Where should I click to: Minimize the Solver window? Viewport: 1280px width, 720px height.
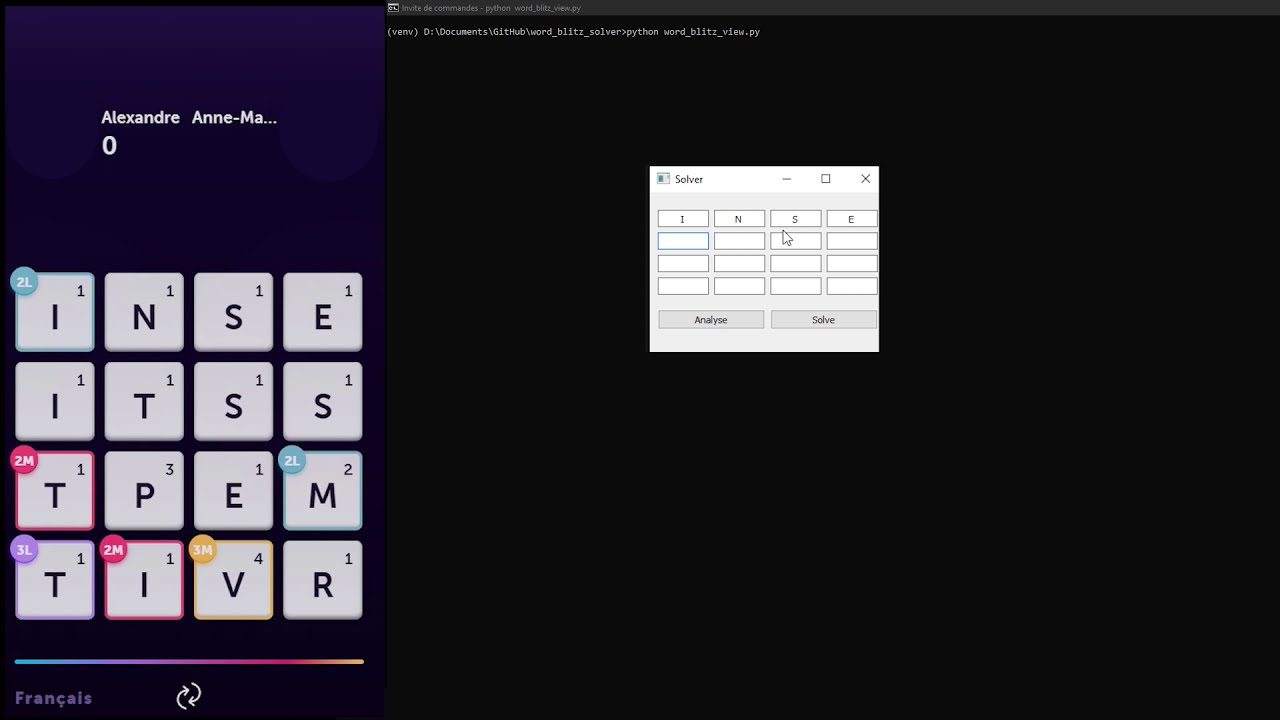[x=786, y=179]
